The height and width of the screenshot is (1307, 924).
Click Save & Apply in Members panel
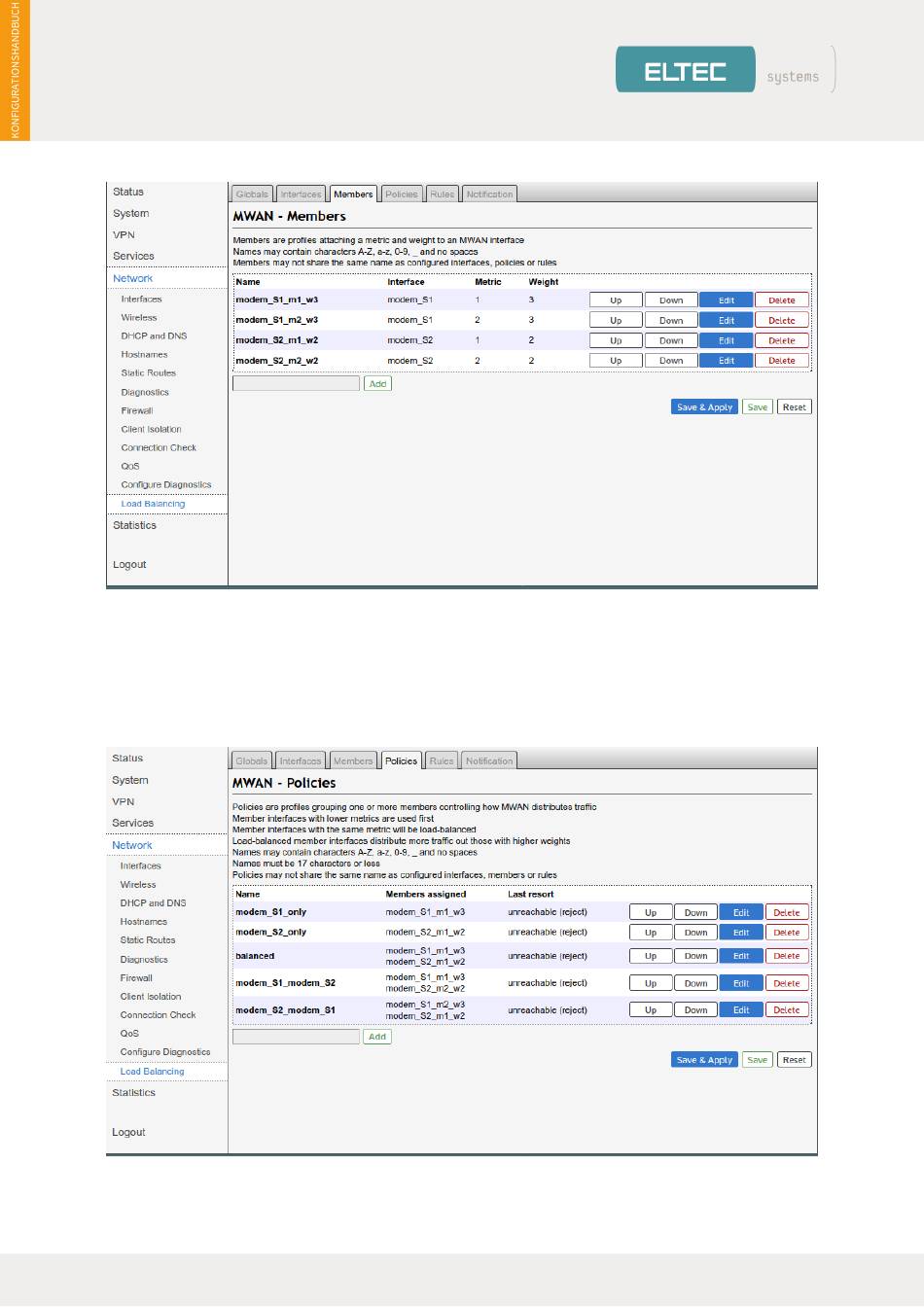tap(704, 407)
